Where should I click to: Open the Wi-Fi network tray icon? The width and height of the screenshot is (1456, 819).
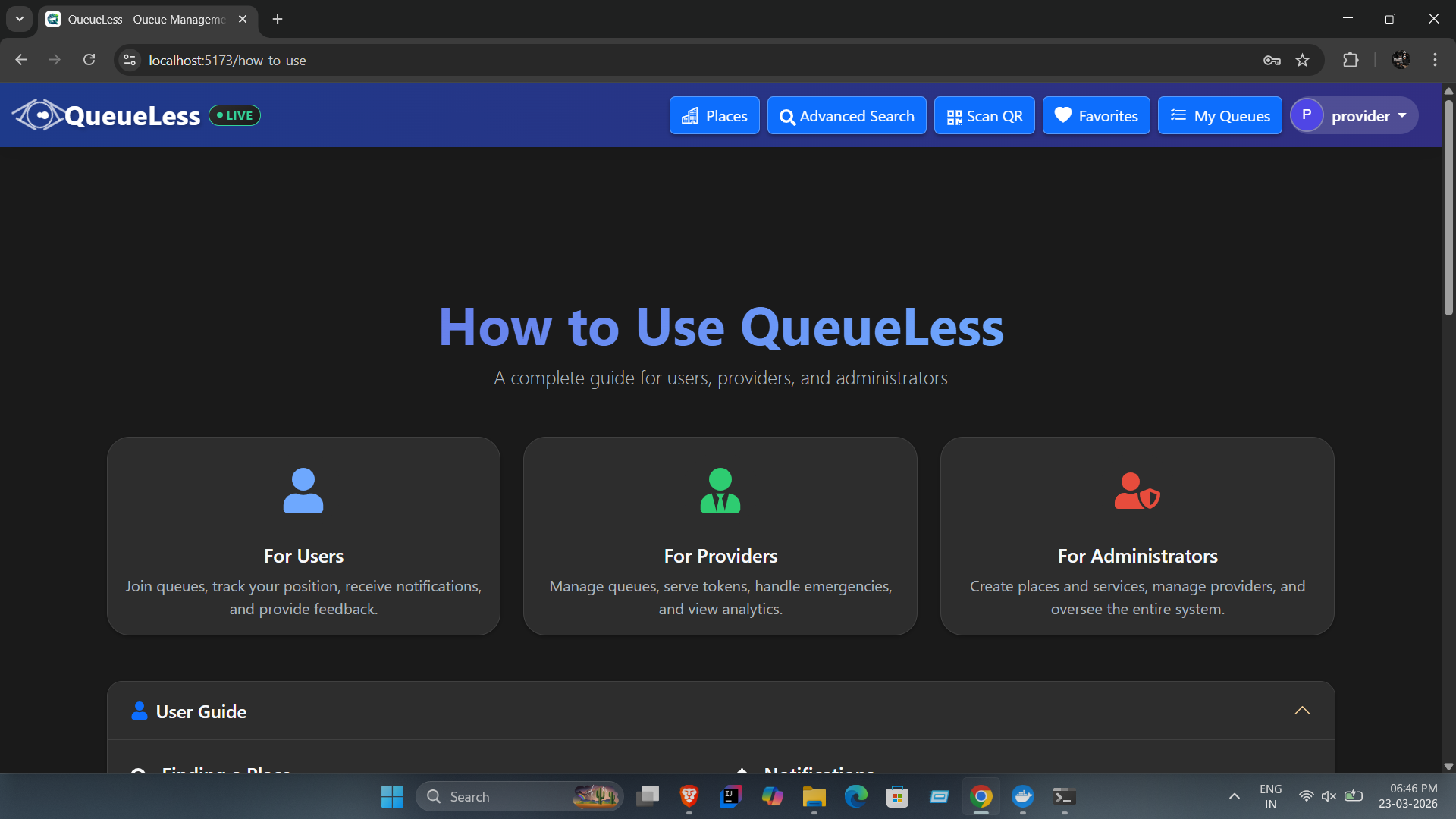1306,796
